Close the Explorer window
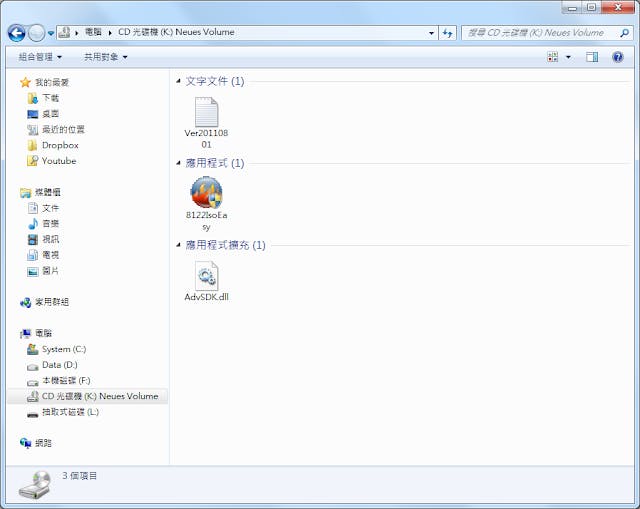This screenshot has width=640, height=509. [618, 7]
